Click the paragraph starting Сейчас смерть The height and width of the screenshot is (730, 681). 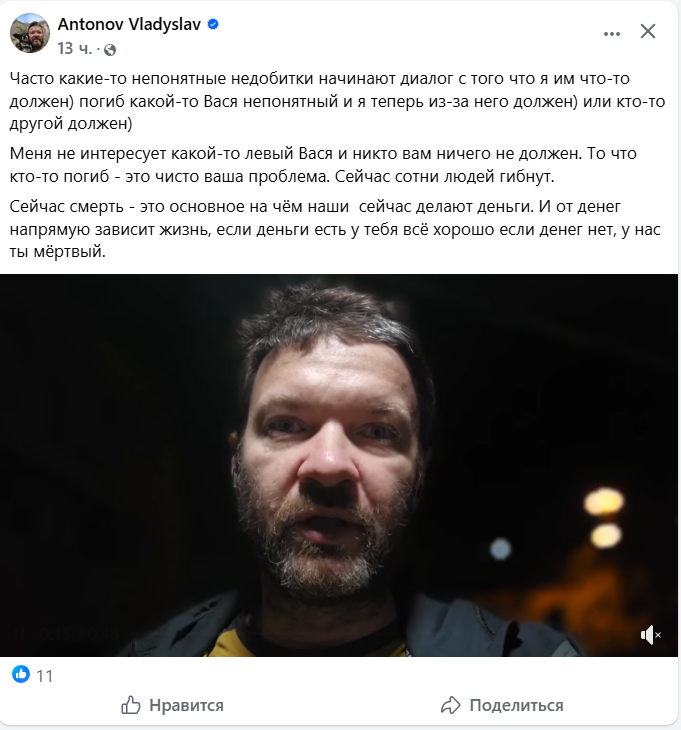(x=335, y=229)
